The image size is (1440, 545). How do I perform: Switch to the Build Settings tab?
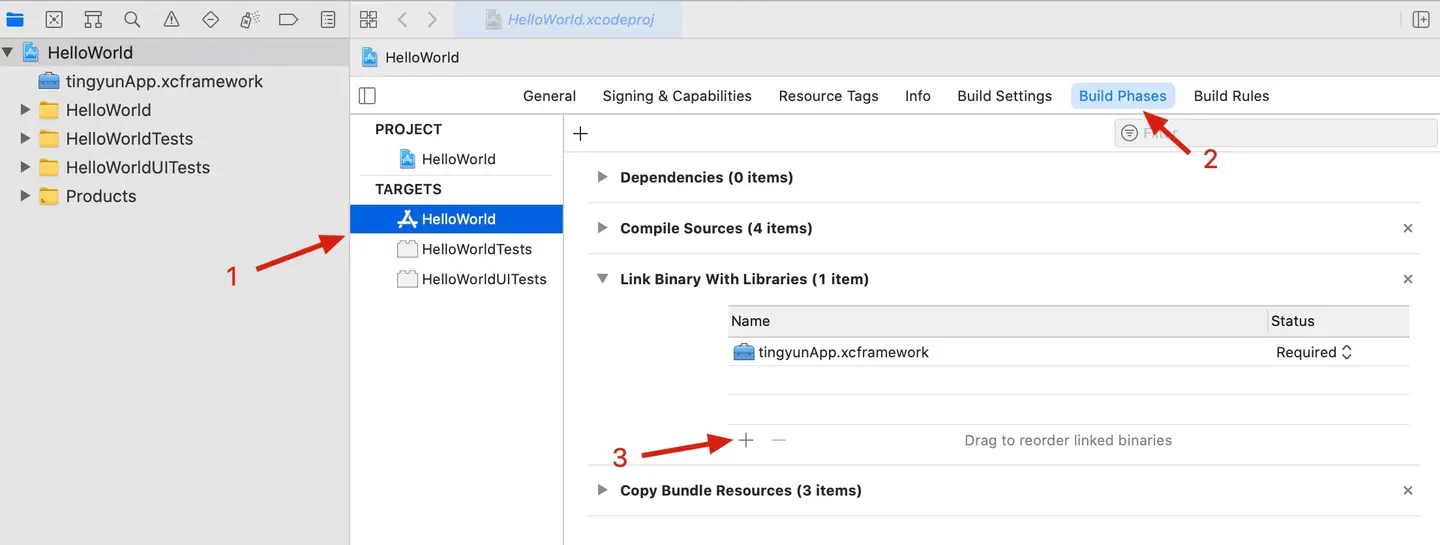click(1004, 96)
